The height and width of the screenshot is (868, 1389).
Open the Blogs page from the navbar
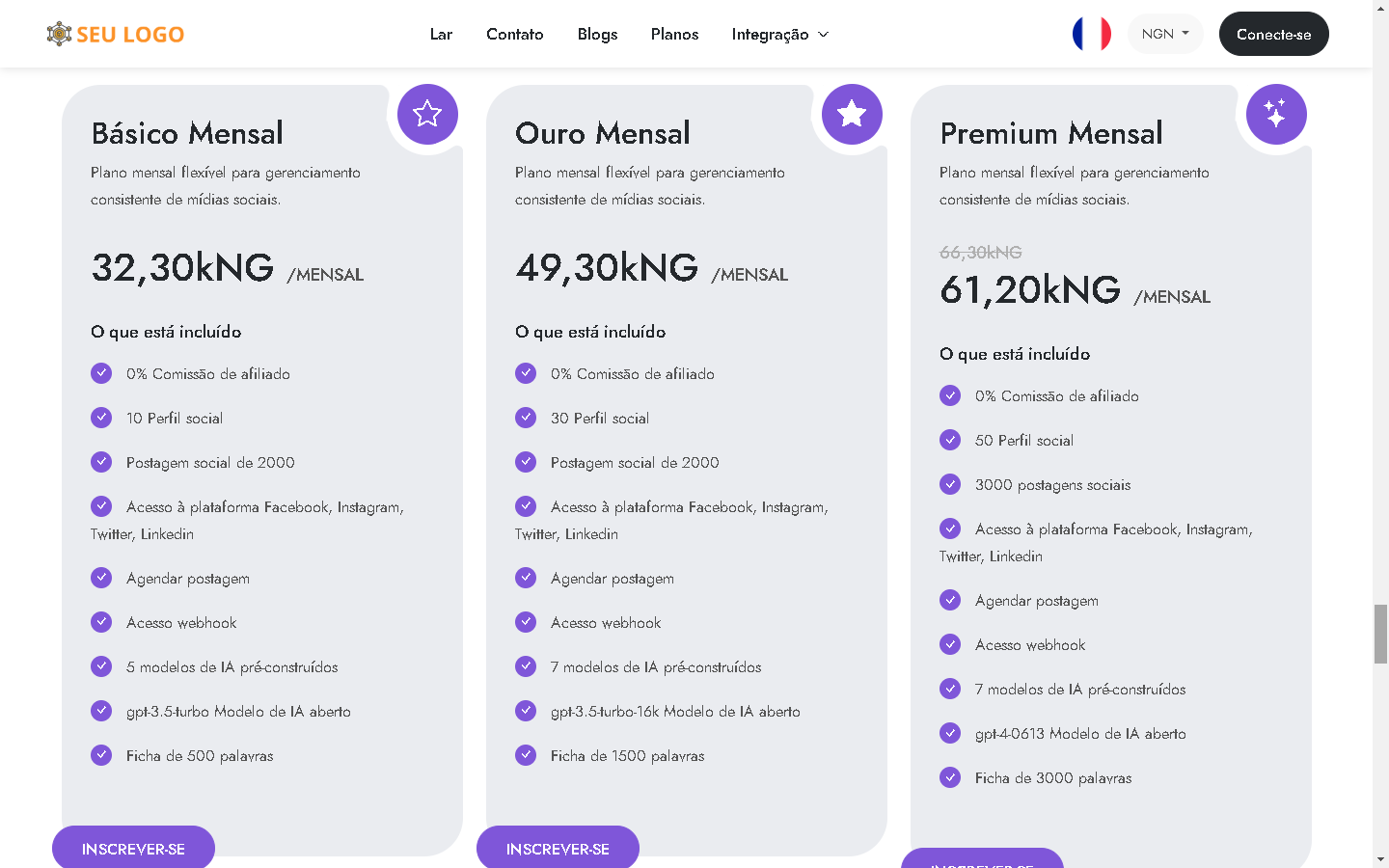597,35
